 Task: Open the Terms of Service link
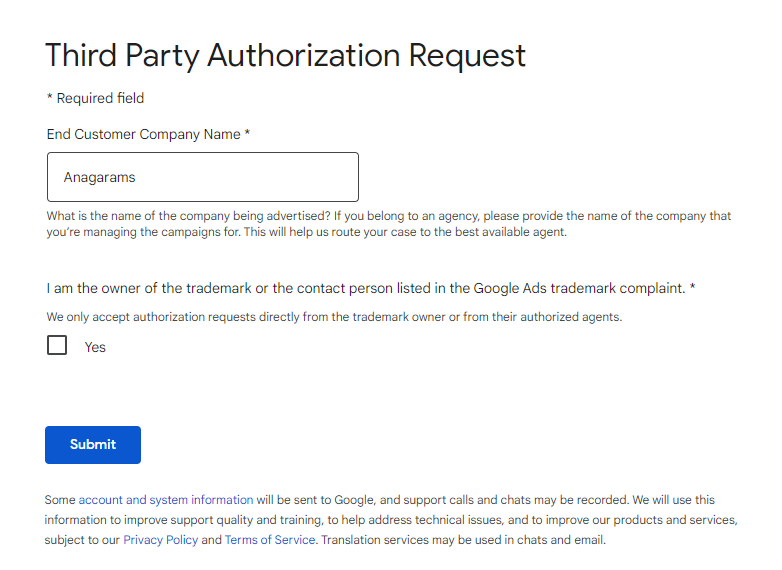tap(270, 540)
